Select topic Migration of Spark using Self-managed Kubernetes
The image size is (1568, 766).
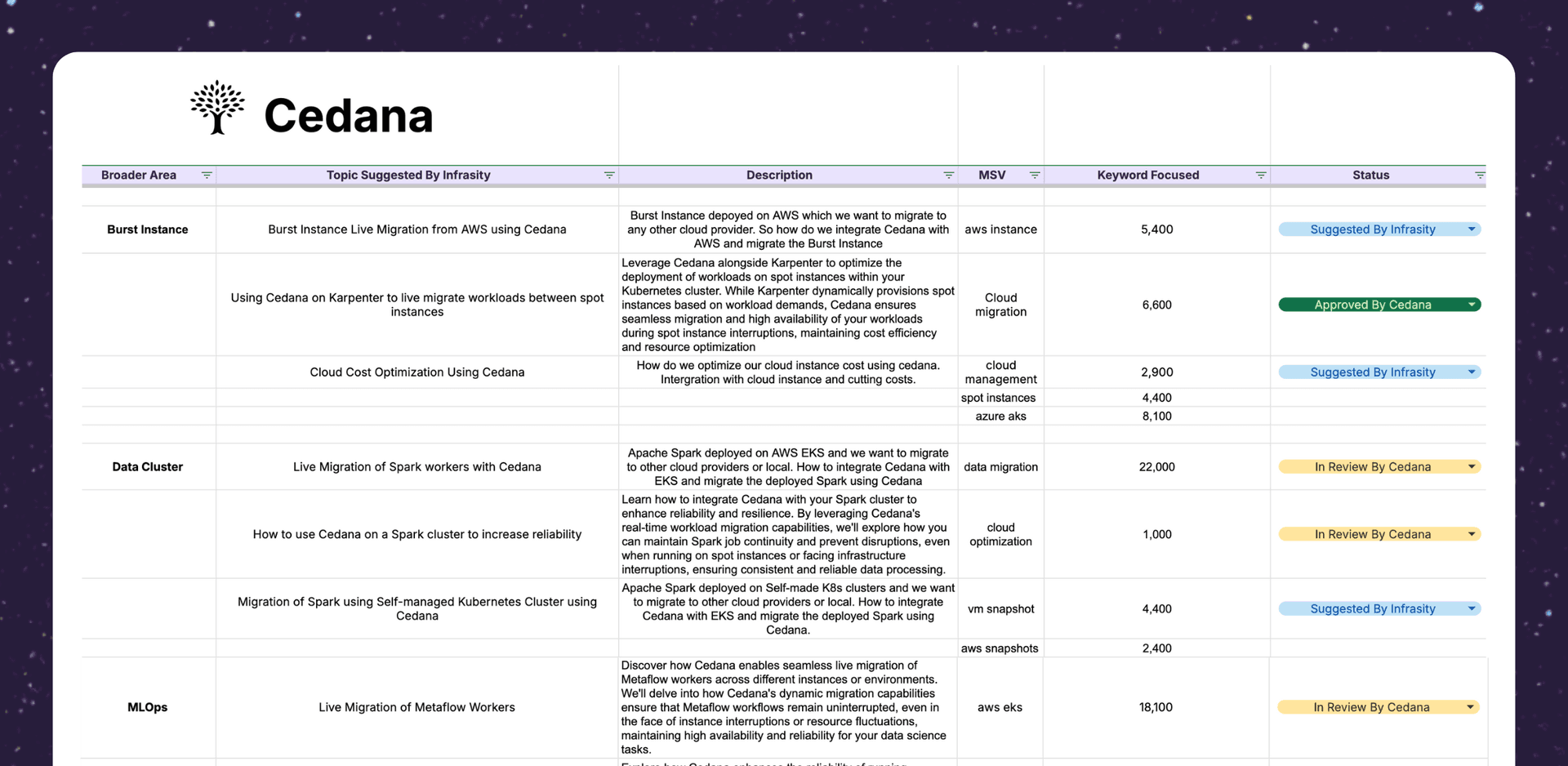point(417,608)
